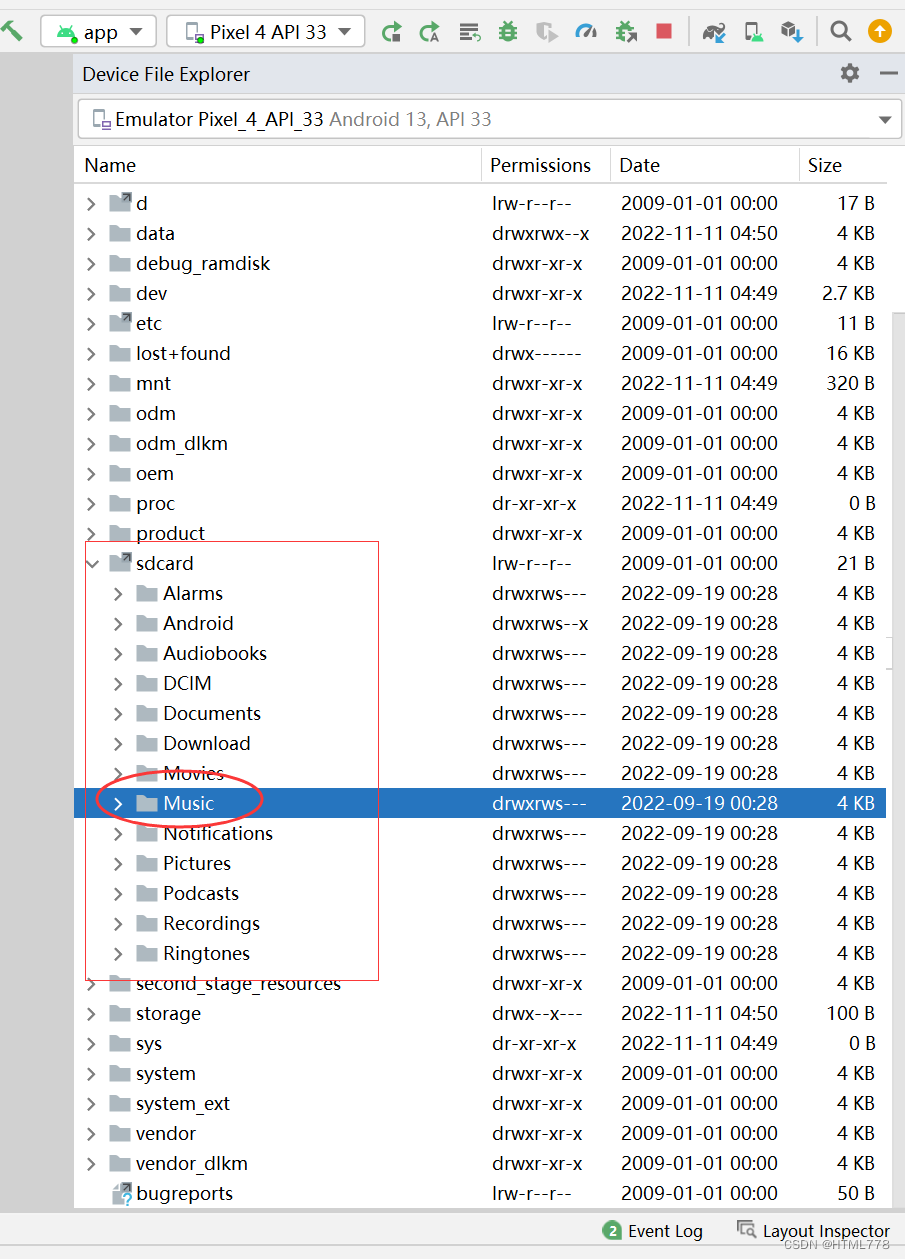This screenshot has height=1259, width=905.
Task: Collapse the sdcard folder
Action: pos(92,564)
